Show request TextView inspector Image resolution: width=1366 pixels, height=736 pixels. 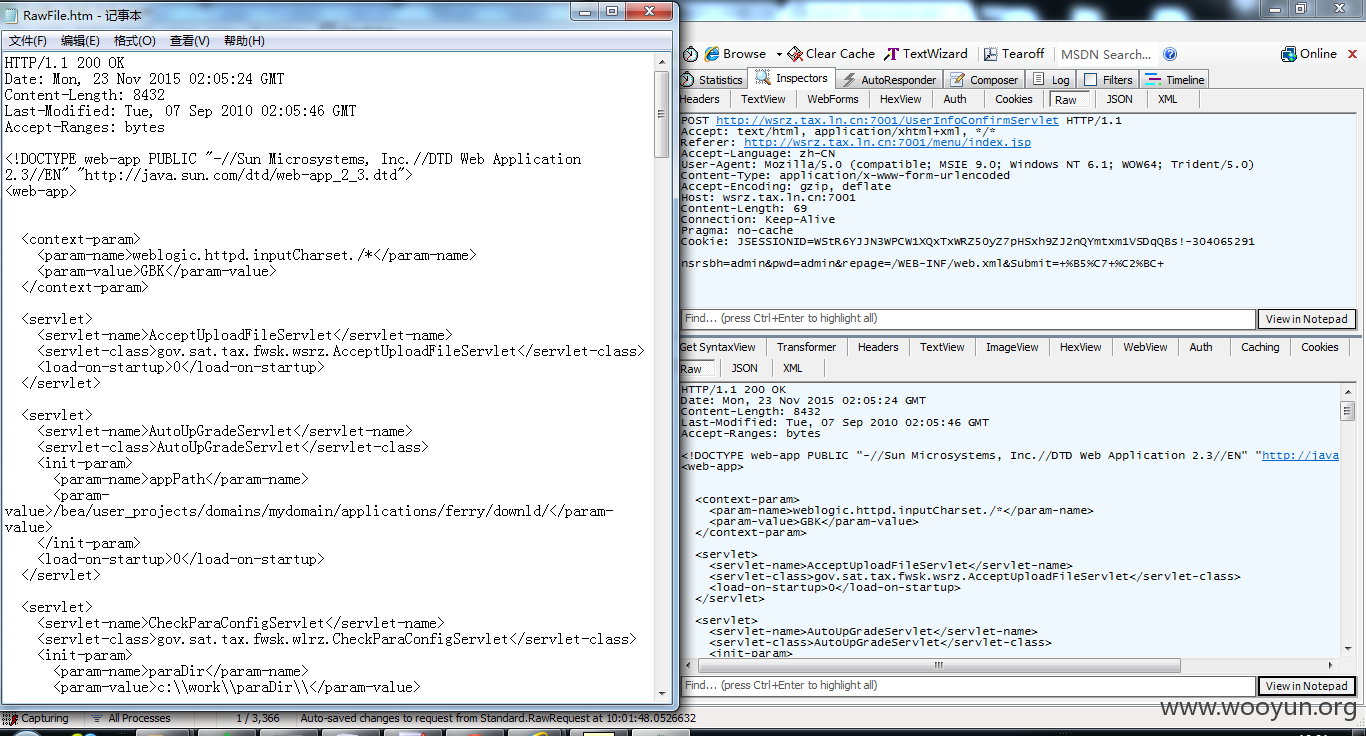click(x=763, y=99)
